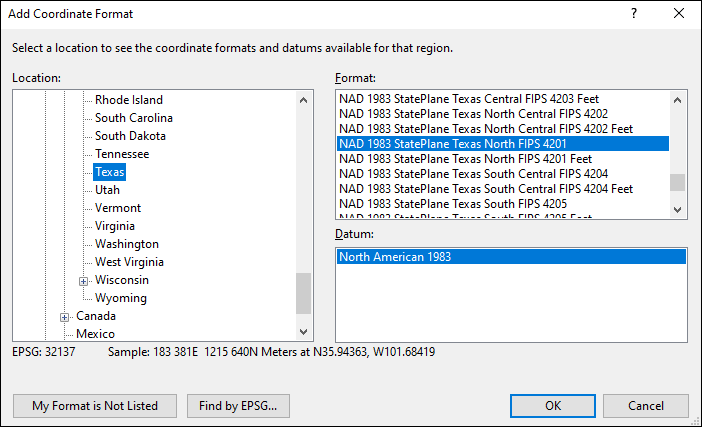Click the Sample coordinates text
This screenshot has height=427, width=702.
pyautogui.click(x=271, y=352)
